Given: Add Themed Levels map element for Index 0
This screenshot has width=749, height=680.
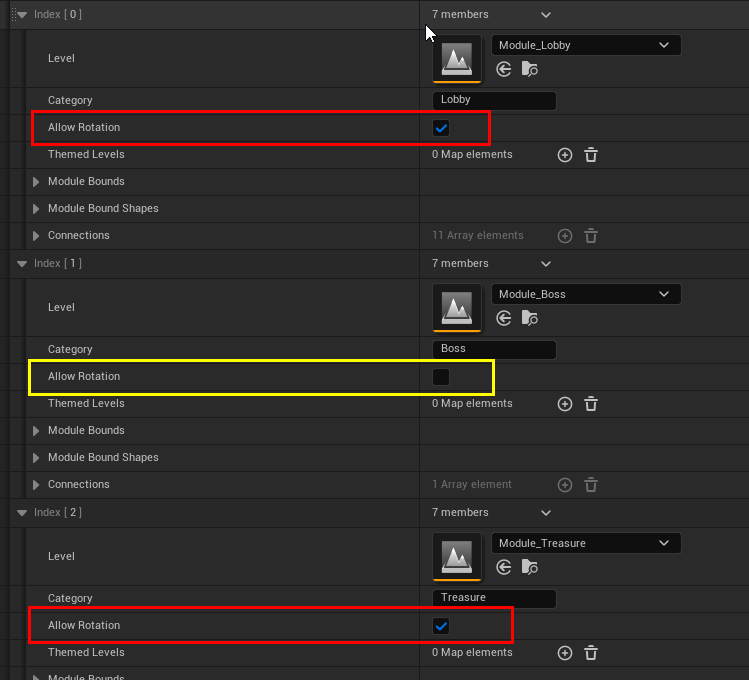Looking at the screenshot, I should coord(565,155).
